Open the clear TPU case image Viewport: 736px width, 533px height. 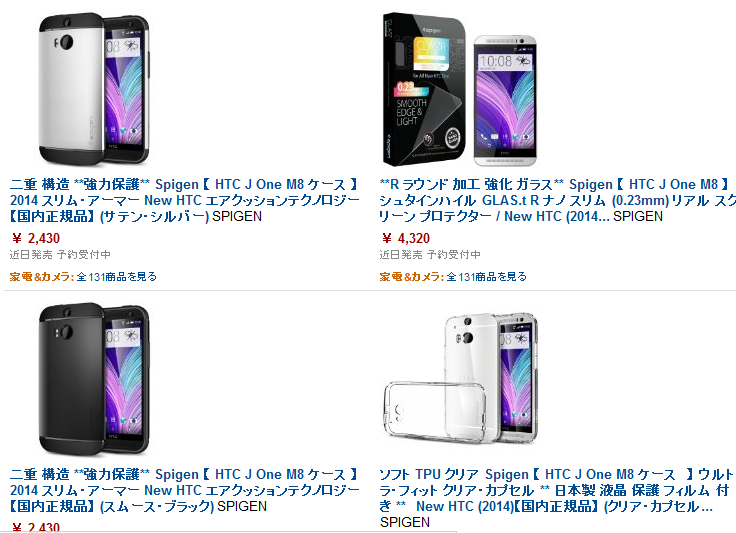tap(460, 379)
